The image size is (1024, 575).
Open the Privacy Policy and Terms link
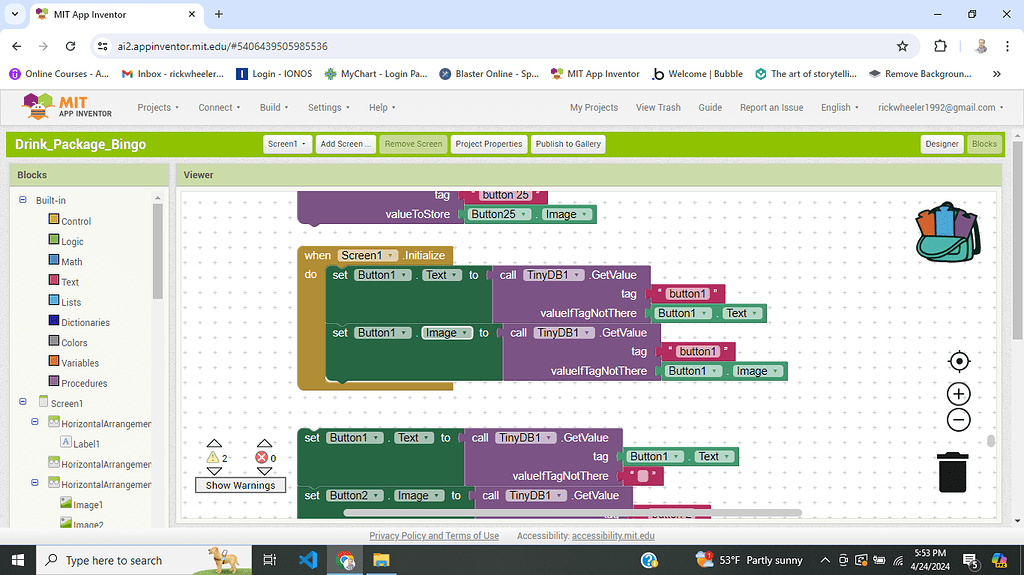point(434,536)
